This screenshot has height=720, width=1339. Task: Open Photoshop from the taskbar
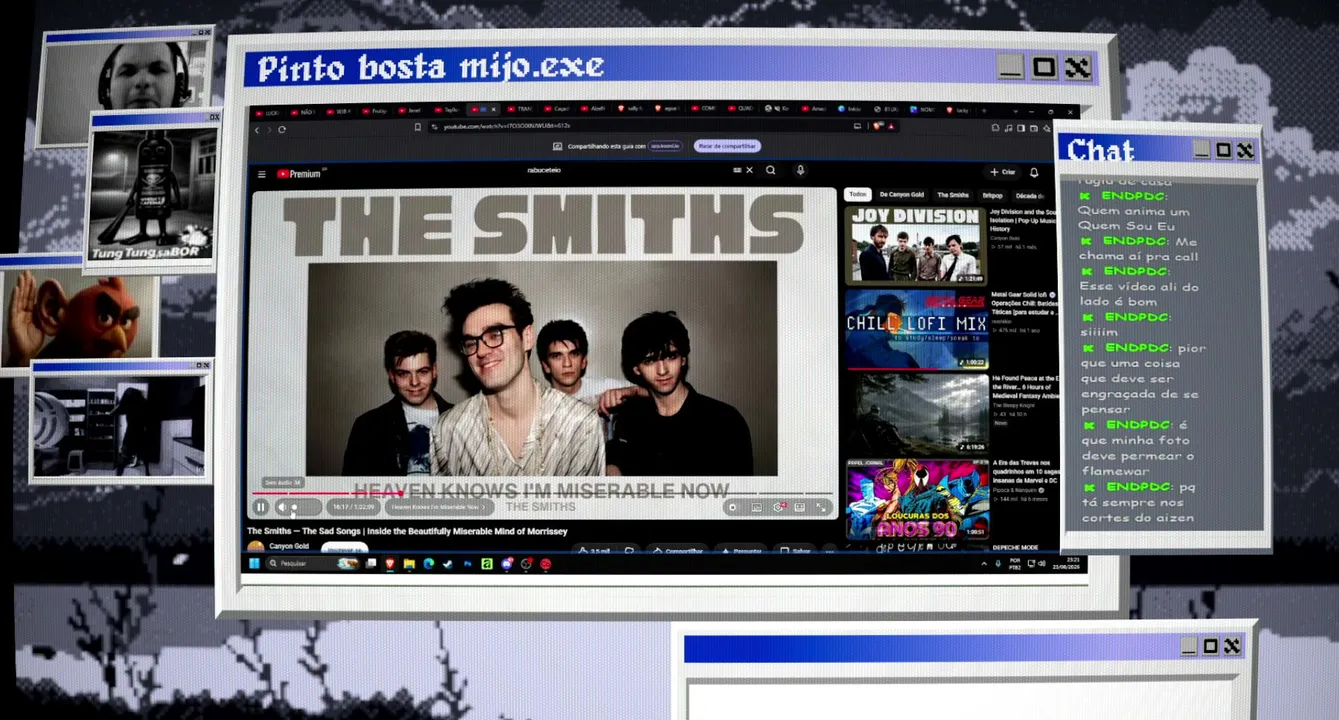click(x=467, y=564)
